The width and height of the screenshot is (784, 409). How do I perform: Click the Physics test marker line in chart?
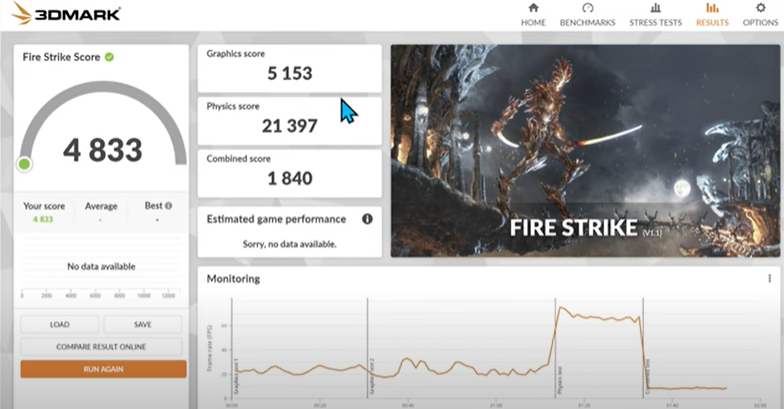click(x=555, y=348)
